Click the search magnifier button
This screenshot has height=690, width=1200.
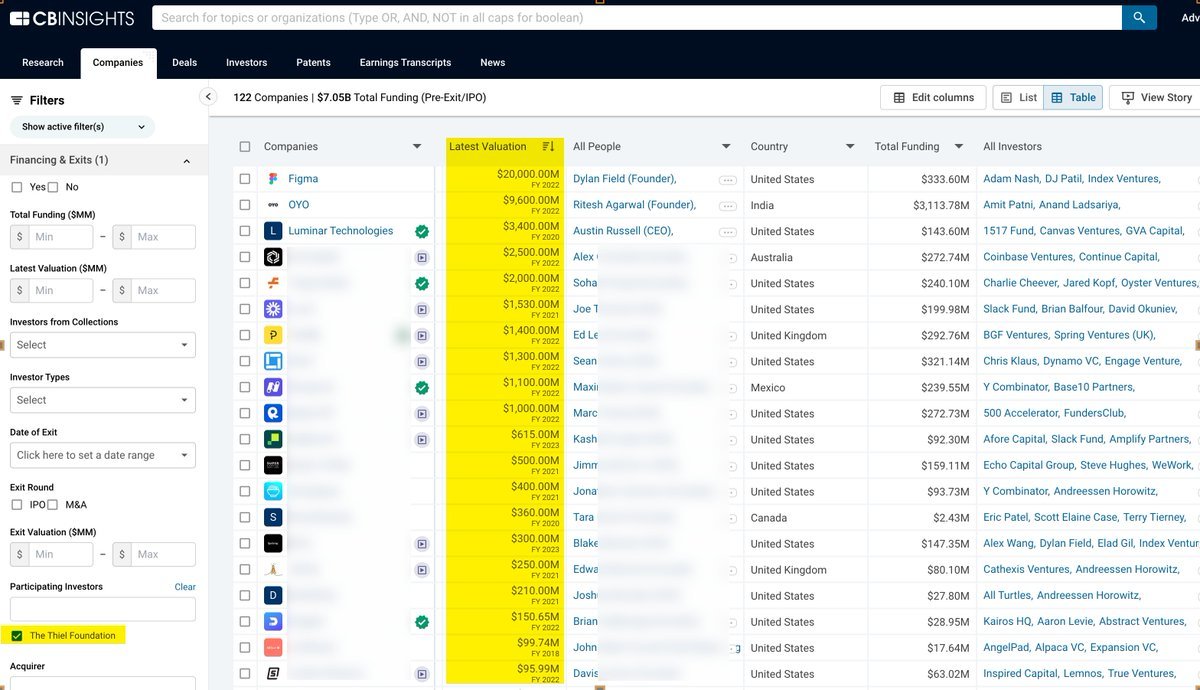(1138, 17)
